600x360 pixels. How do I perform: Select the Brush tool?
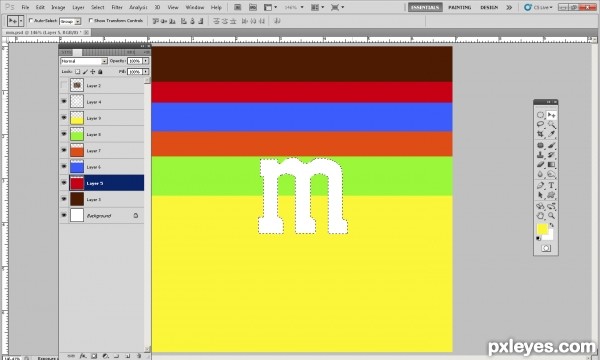pos(551,145)
